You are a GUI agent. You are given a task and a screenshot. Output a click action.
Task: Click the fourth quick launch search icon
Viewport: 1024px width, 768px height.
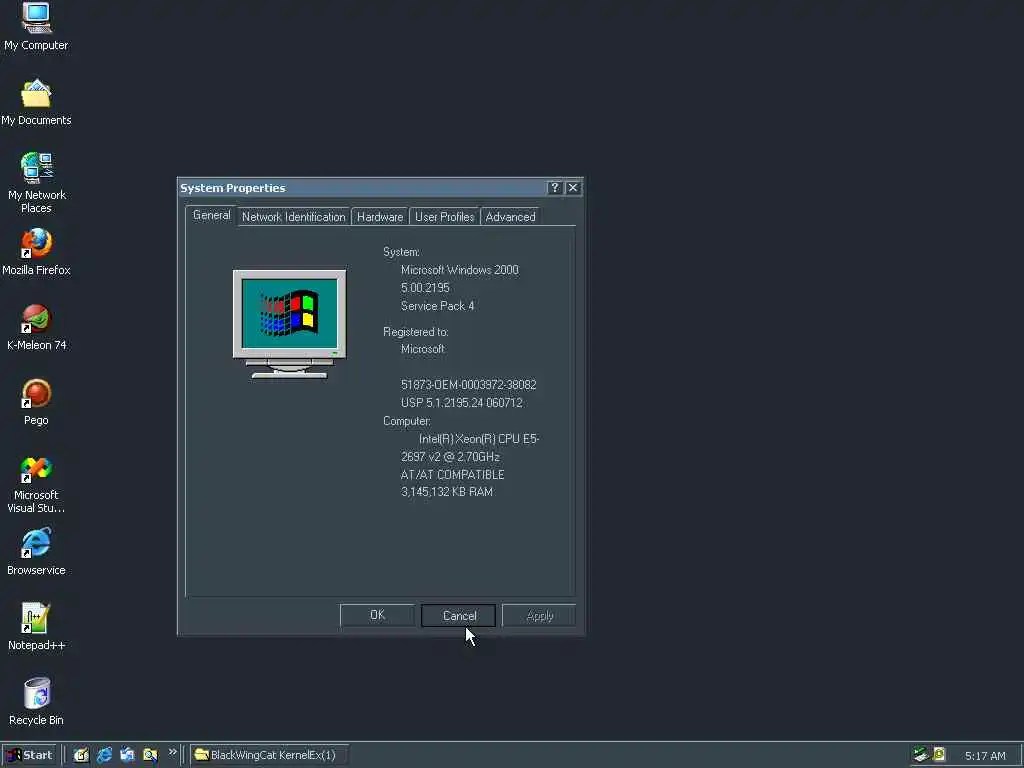pos(150,755)
